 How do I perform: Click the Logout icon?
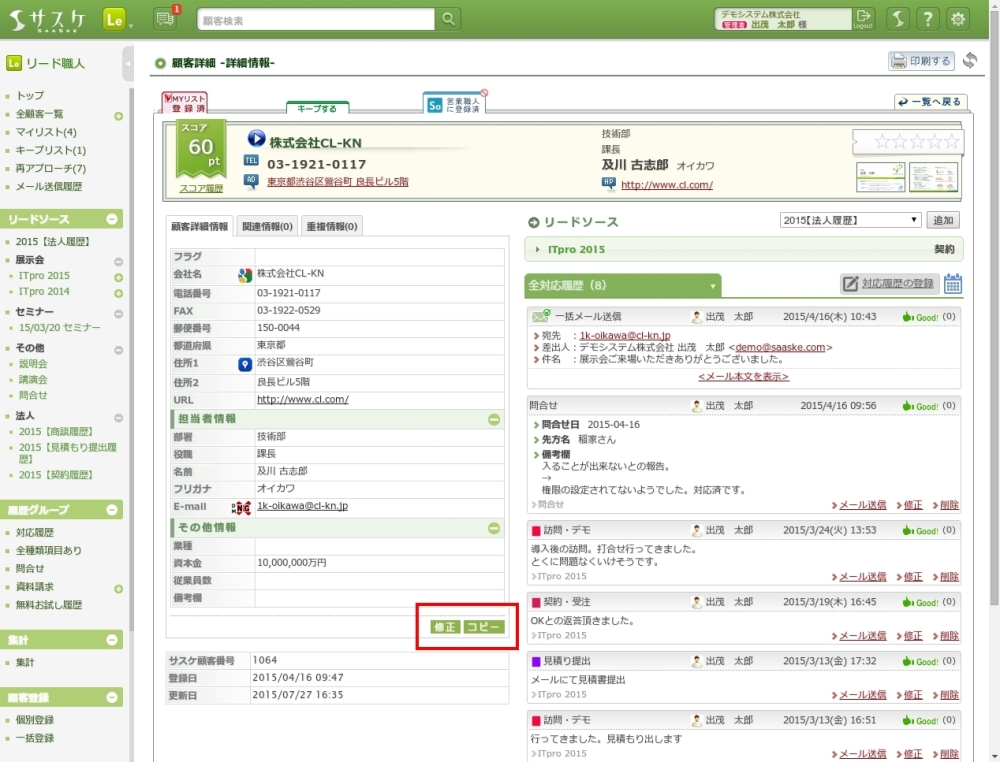863,19
